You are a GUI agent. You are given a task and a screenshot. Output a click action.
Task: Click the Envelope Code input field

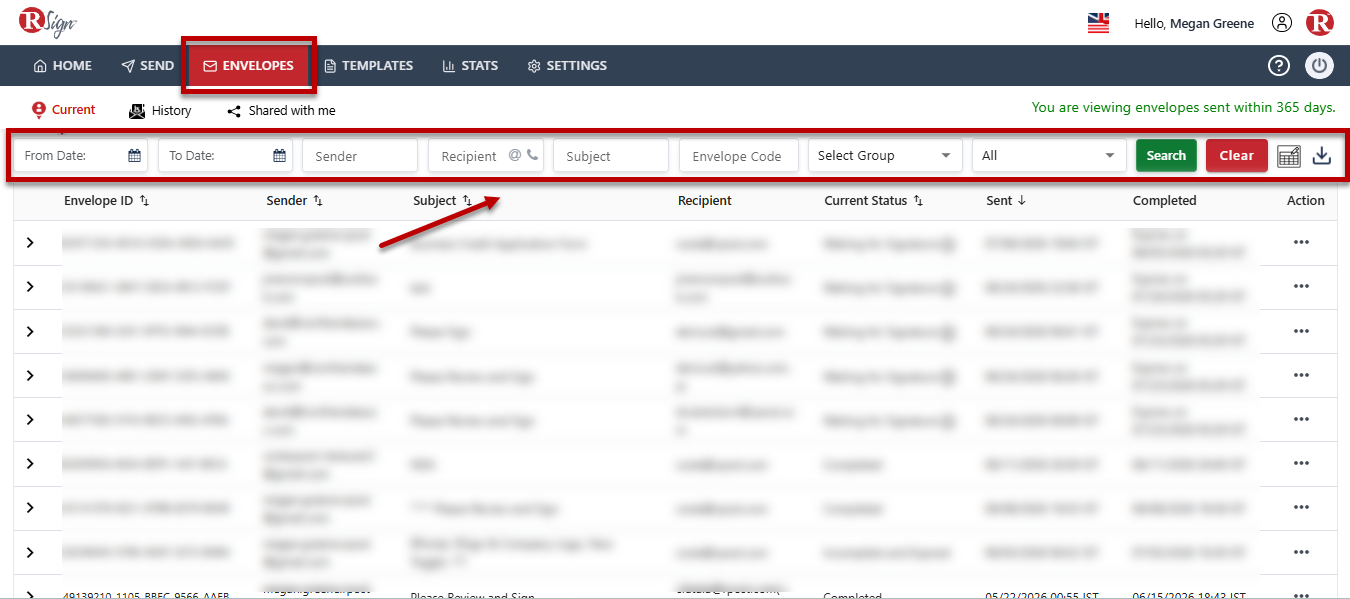739,156
